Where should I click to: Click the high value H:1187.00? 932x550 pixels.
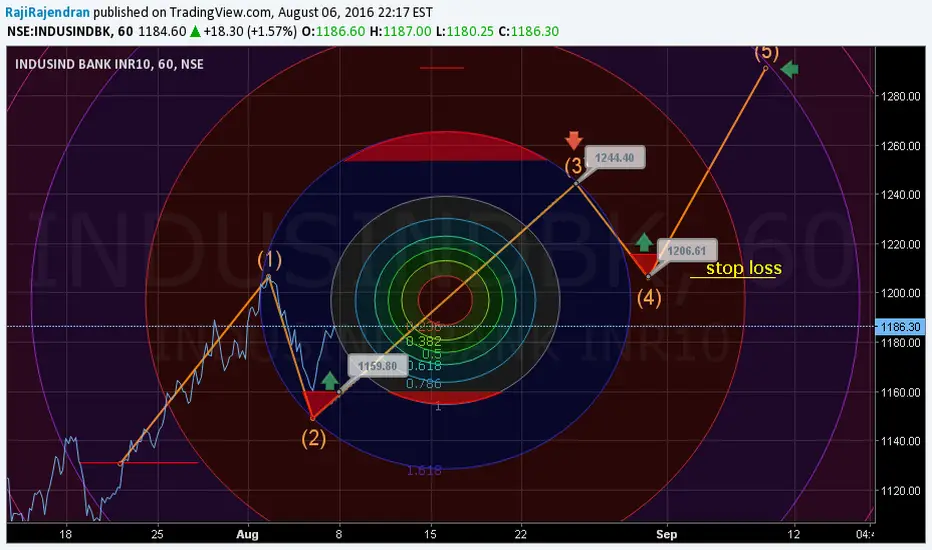coord(401,32)
